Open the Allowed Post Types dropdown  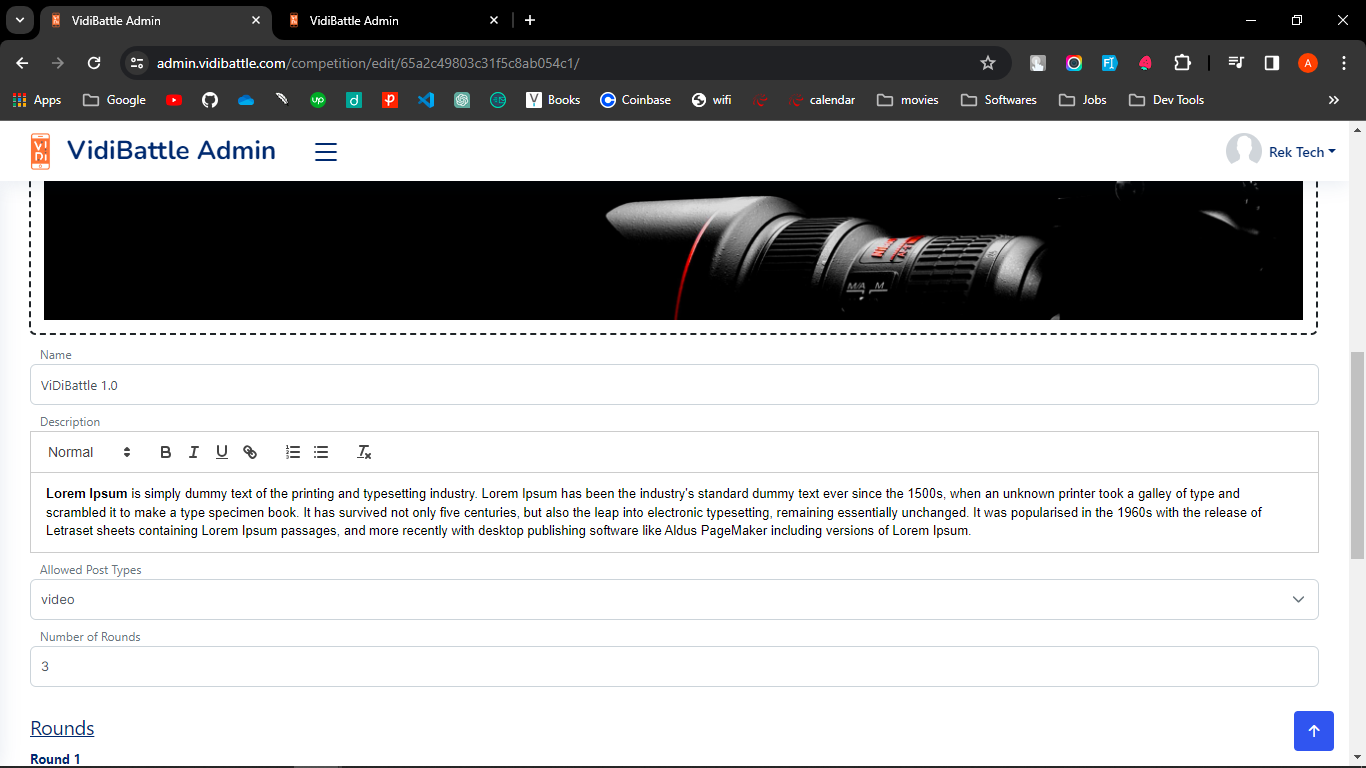pyautogui.click(x=674, y=599)
